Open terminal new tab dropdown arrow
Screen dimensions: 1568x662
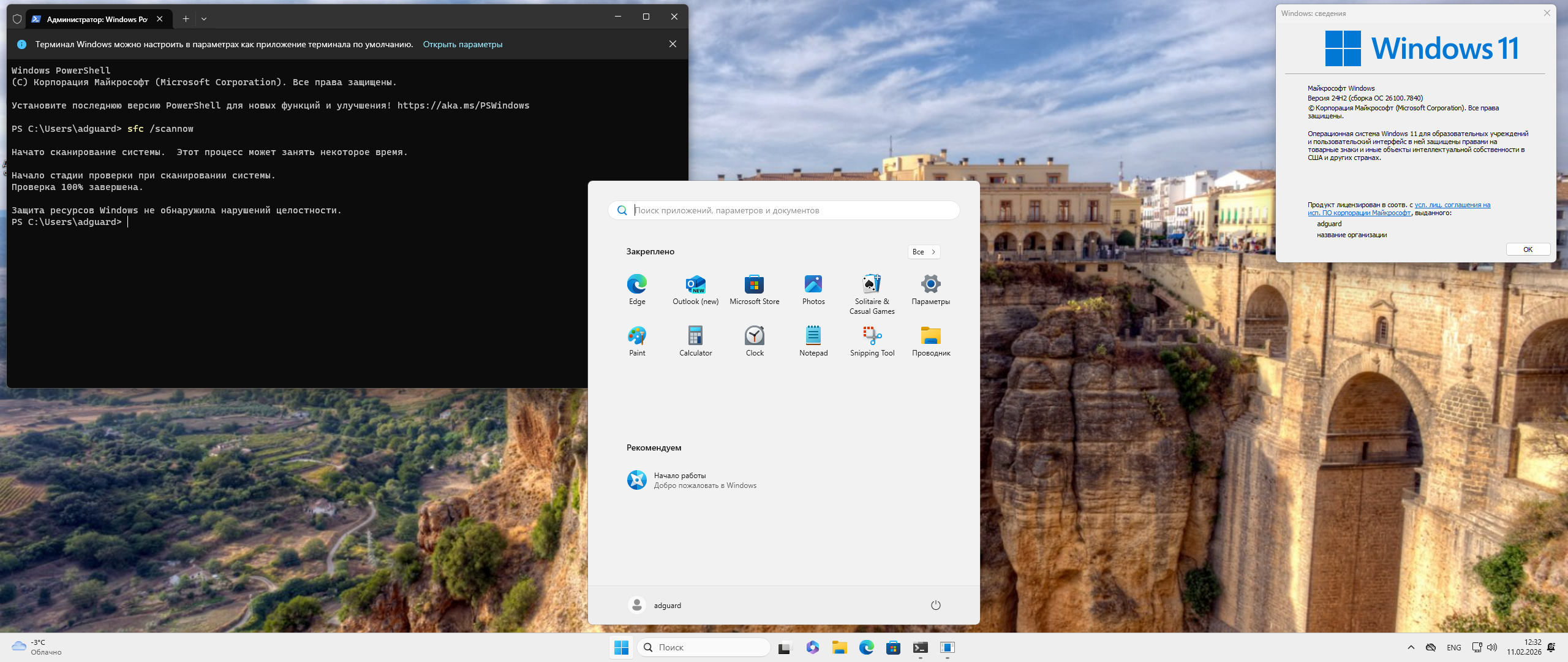204,19
